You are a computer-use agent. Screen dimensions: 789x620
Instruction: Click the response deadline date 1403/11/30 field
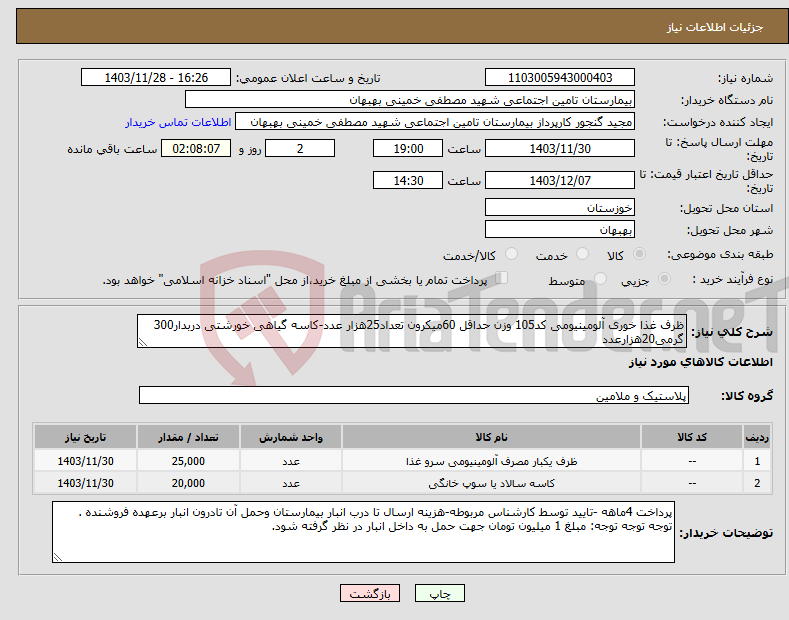[560, 148]
